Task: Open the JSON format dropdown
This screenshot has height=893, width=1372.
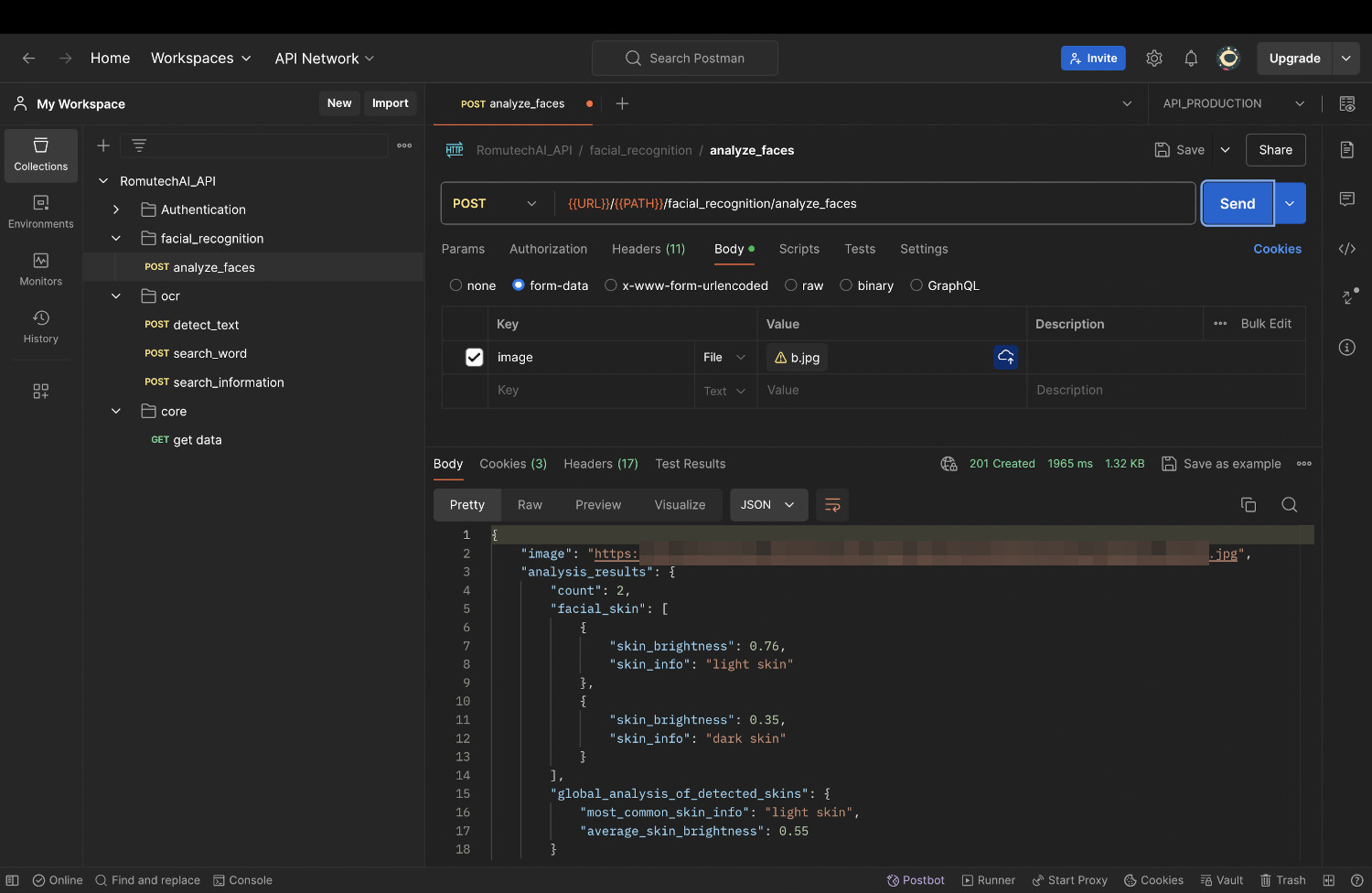Action: pyautogui.click(x=768, y=505)
